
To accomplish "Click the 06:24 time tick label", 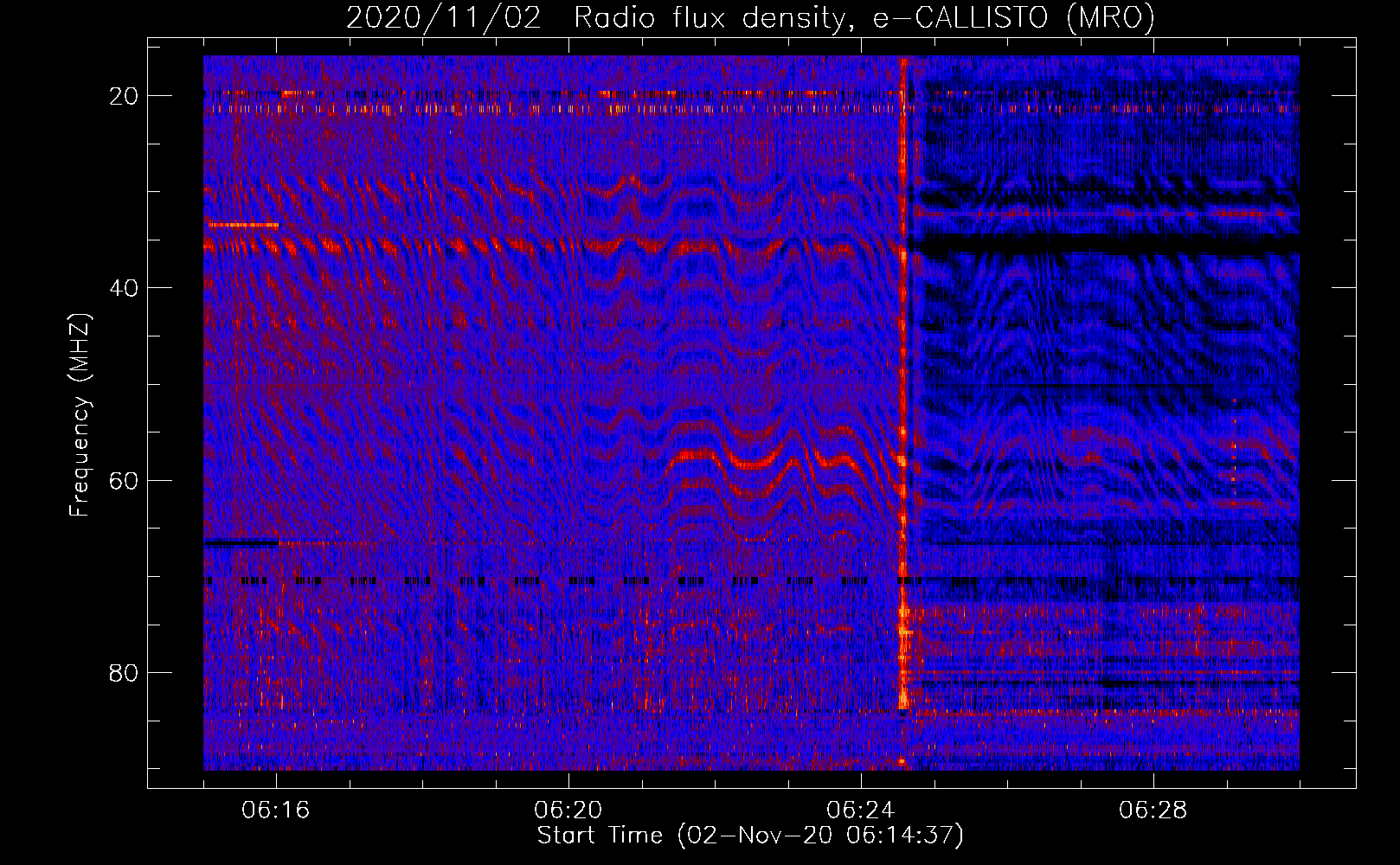I will pyautogui.click(x=861, y=811).
